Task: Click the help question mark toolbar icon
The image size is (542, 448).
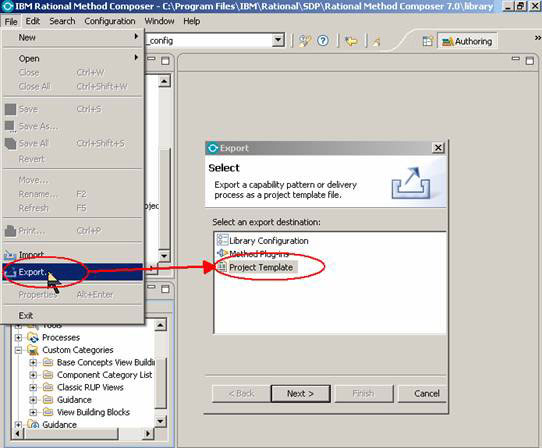Action: click(323, 41)
